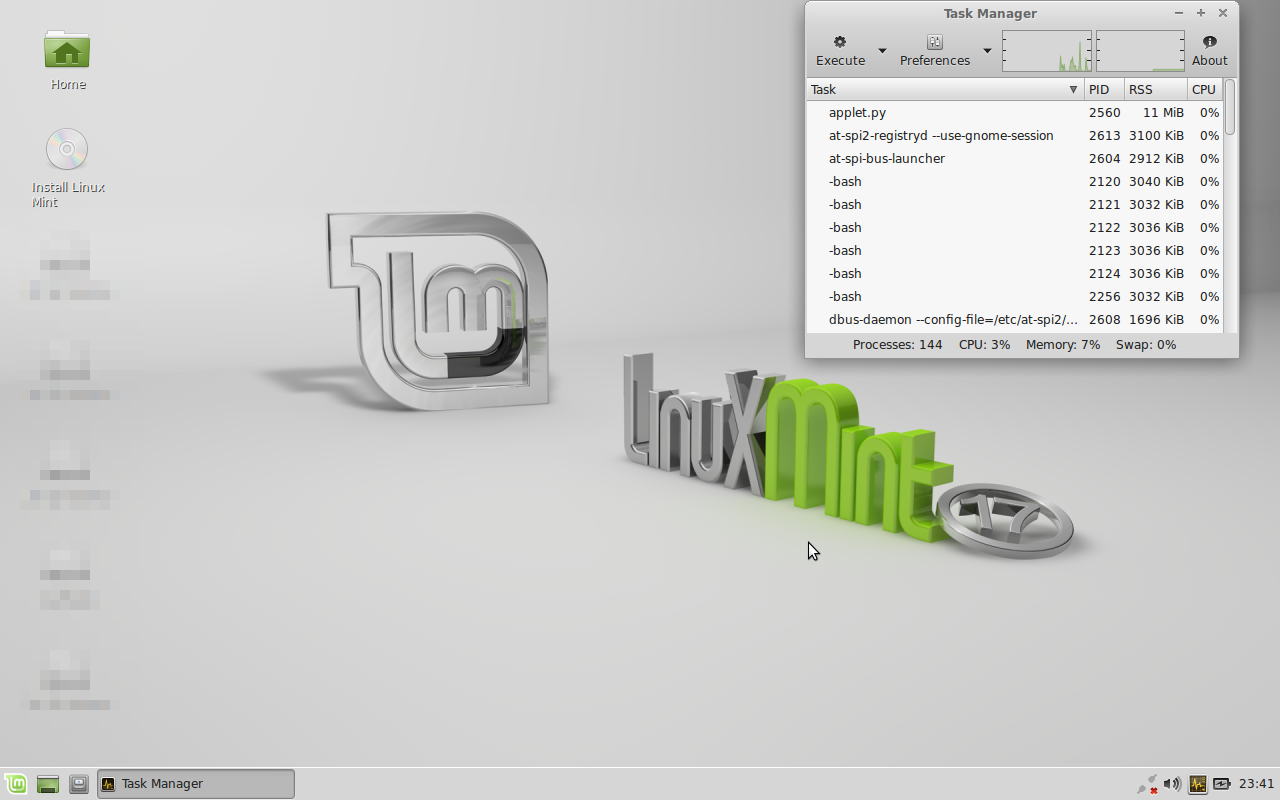Click the PID cell showing 2613

click(x=1104, y=136)
